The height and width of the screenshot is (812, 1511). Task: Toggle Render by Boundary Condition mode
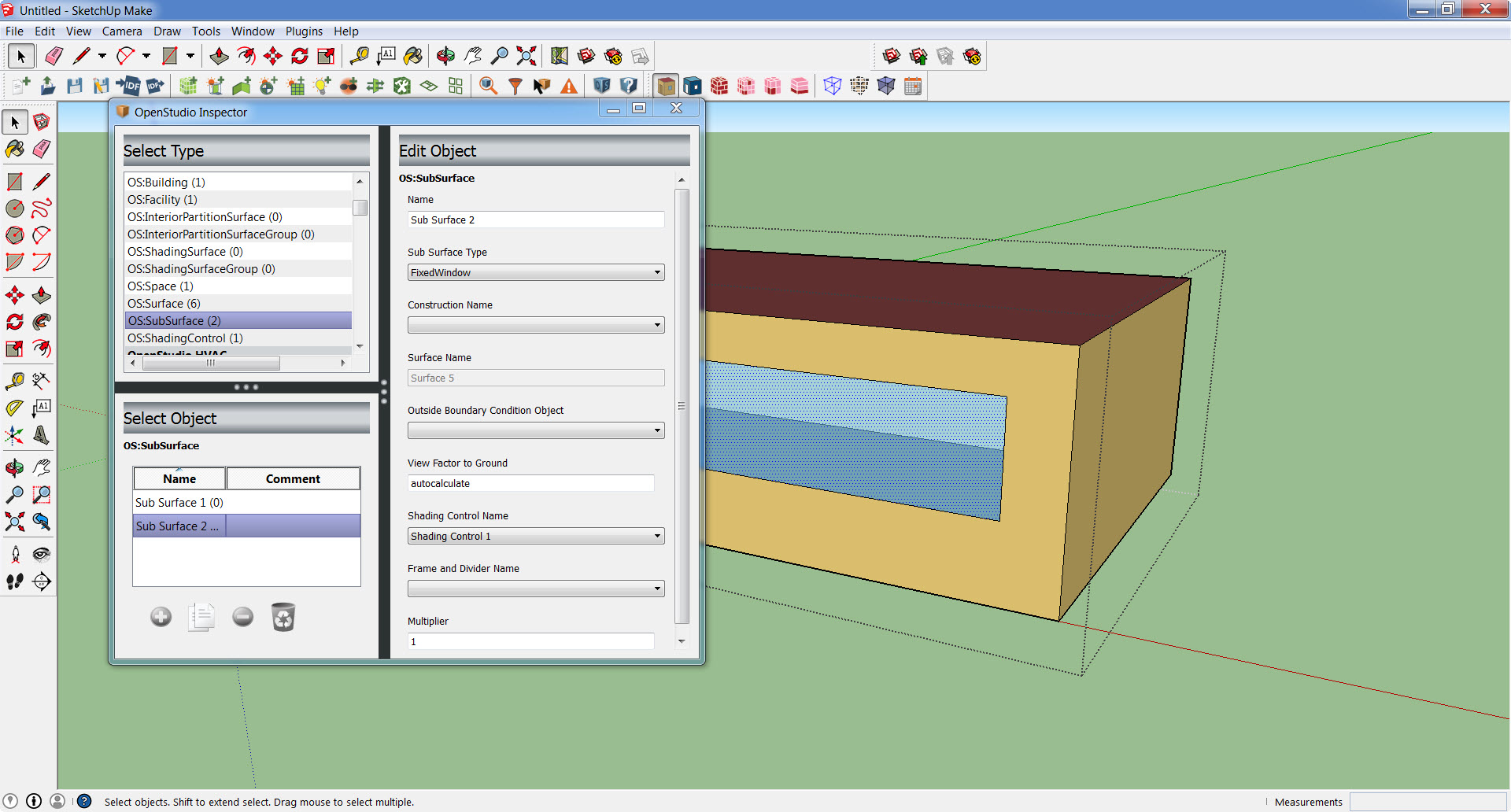click(x=693, y=86)
